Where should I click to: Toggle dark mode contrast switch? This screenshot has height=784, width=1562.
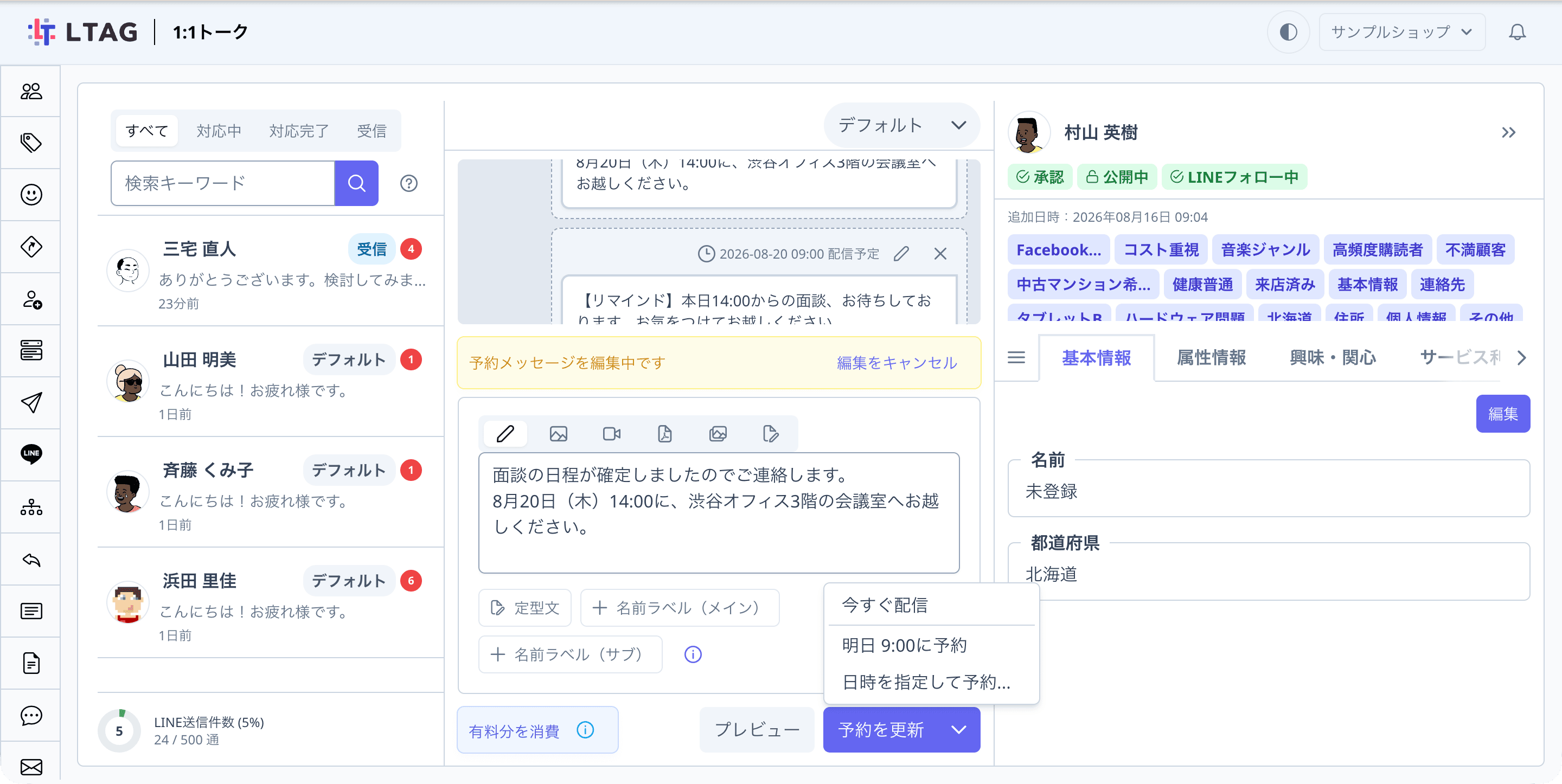click(x=1288, y=31)
